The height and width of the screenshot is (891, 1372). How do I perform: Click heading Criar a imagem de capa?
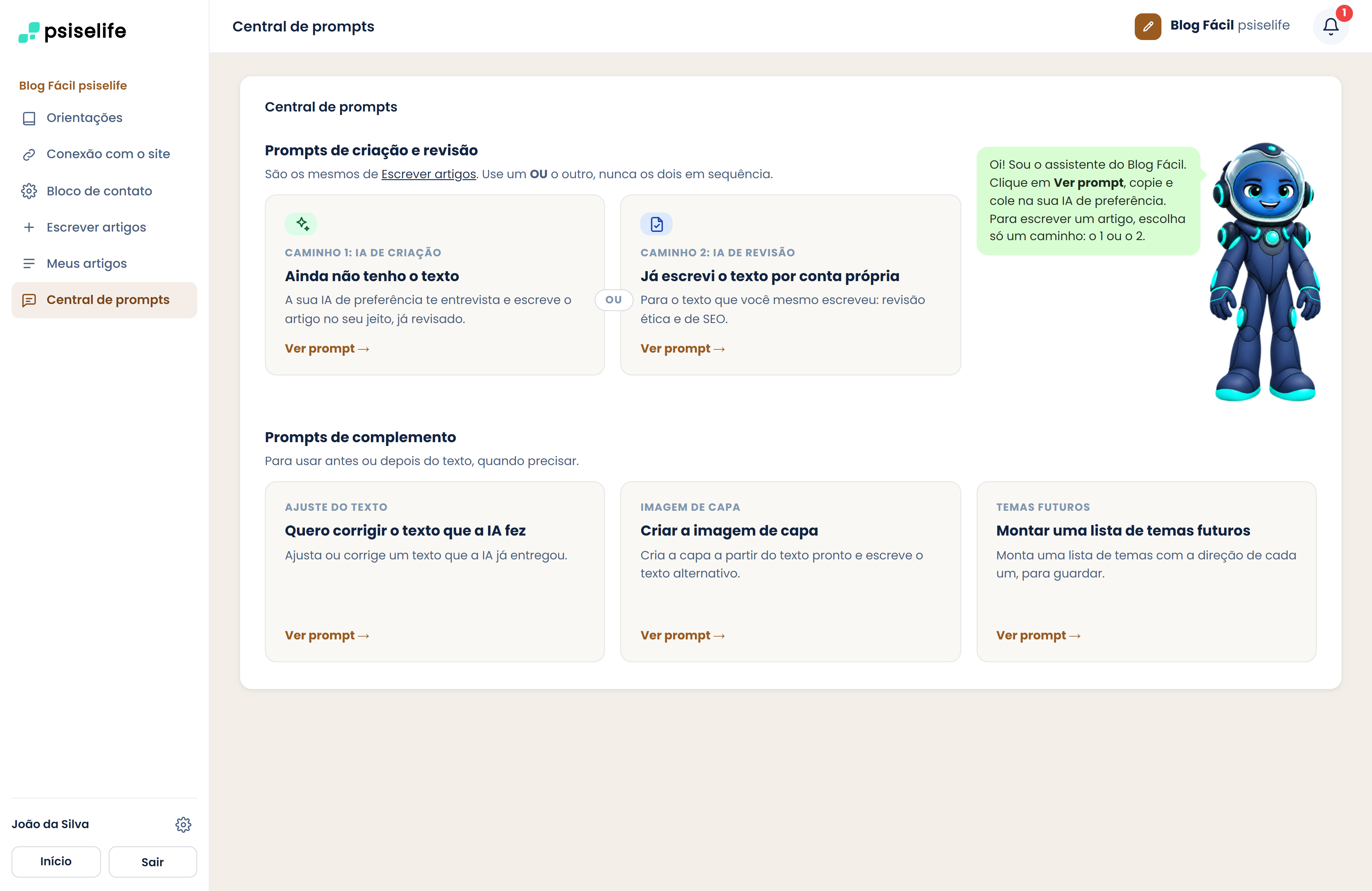tap(729, 530)
